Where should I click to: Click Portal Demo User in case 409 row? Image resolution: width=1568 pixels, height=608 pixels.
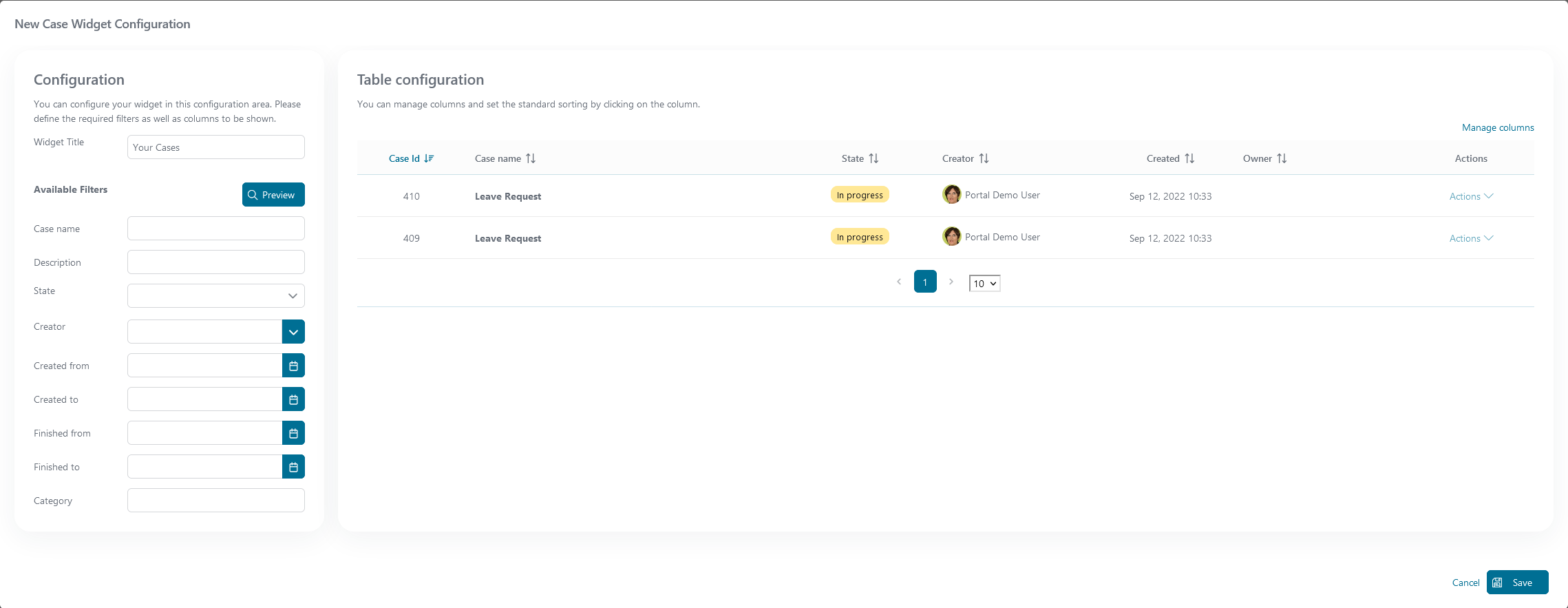click(x=1002, y=237)
